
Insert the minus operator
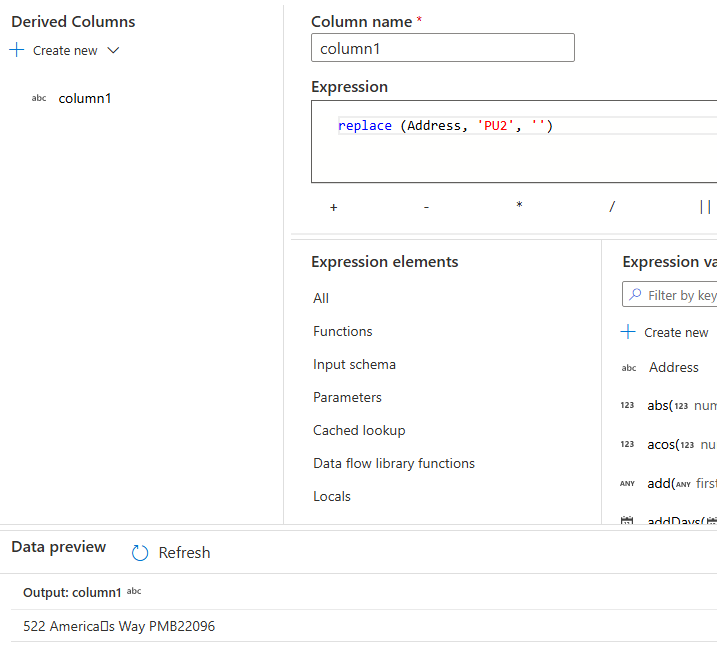[x=426, y=207]
